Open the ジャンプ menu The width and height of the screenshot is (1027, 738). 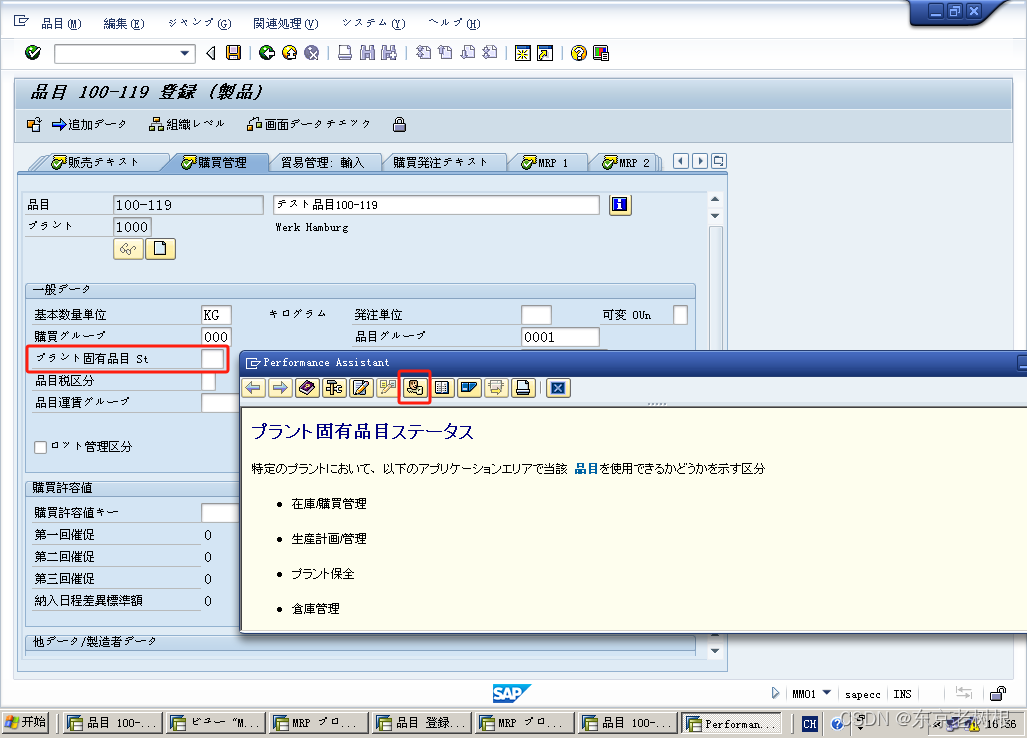click(x=199, y=24)
